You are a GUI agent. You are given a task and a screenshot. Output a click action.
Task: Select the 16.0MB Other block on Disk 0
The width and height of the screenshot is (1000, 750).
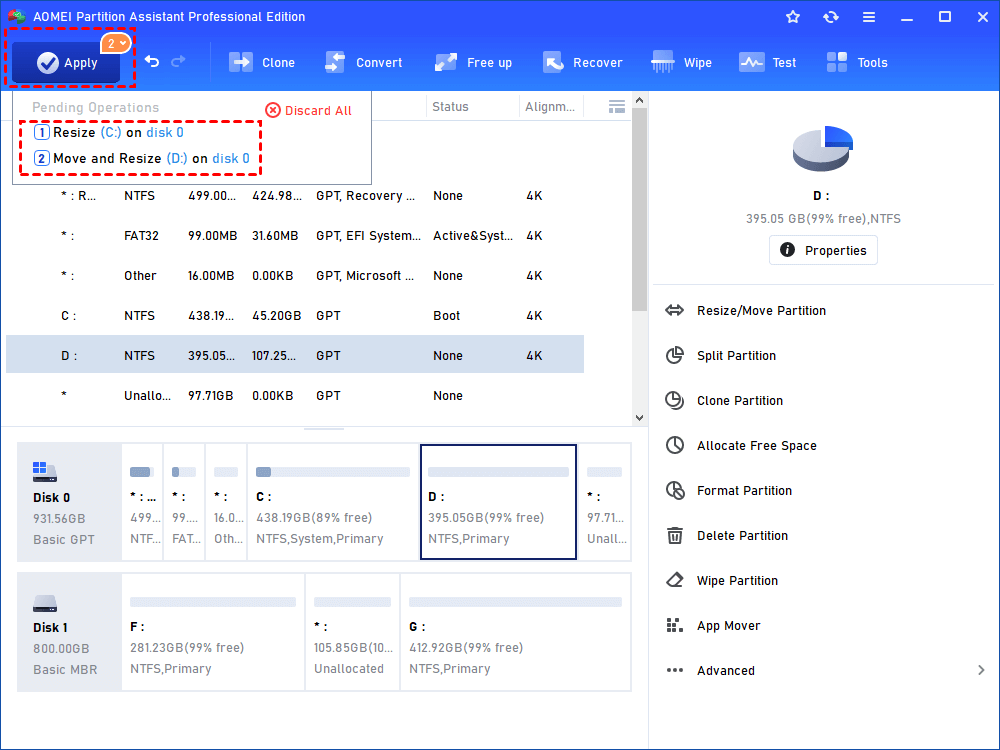point(226,503)
